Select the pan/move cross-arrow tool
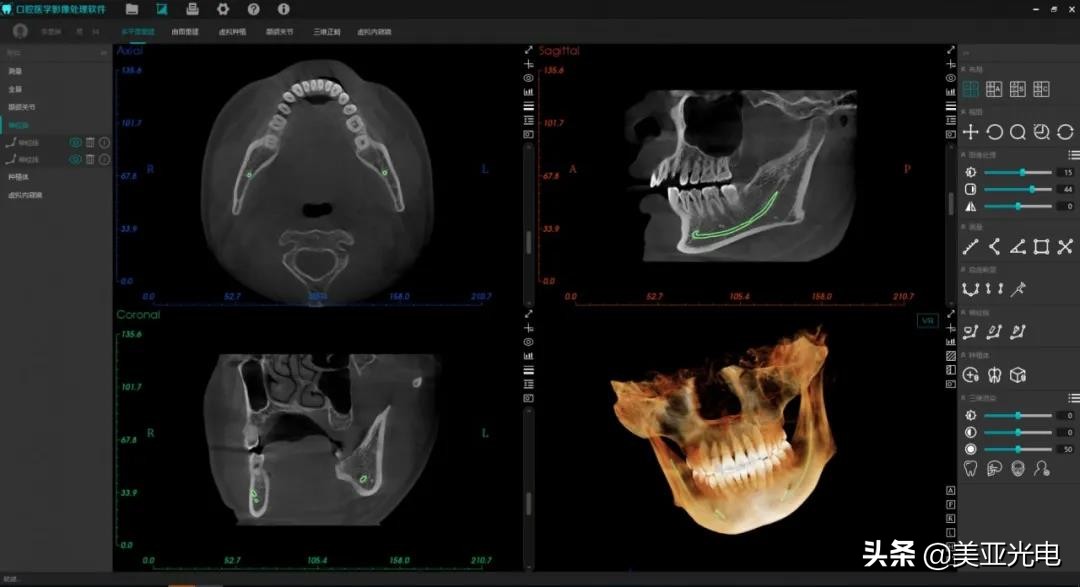This screenshot has height=587, width=1080. click(970, 132)
